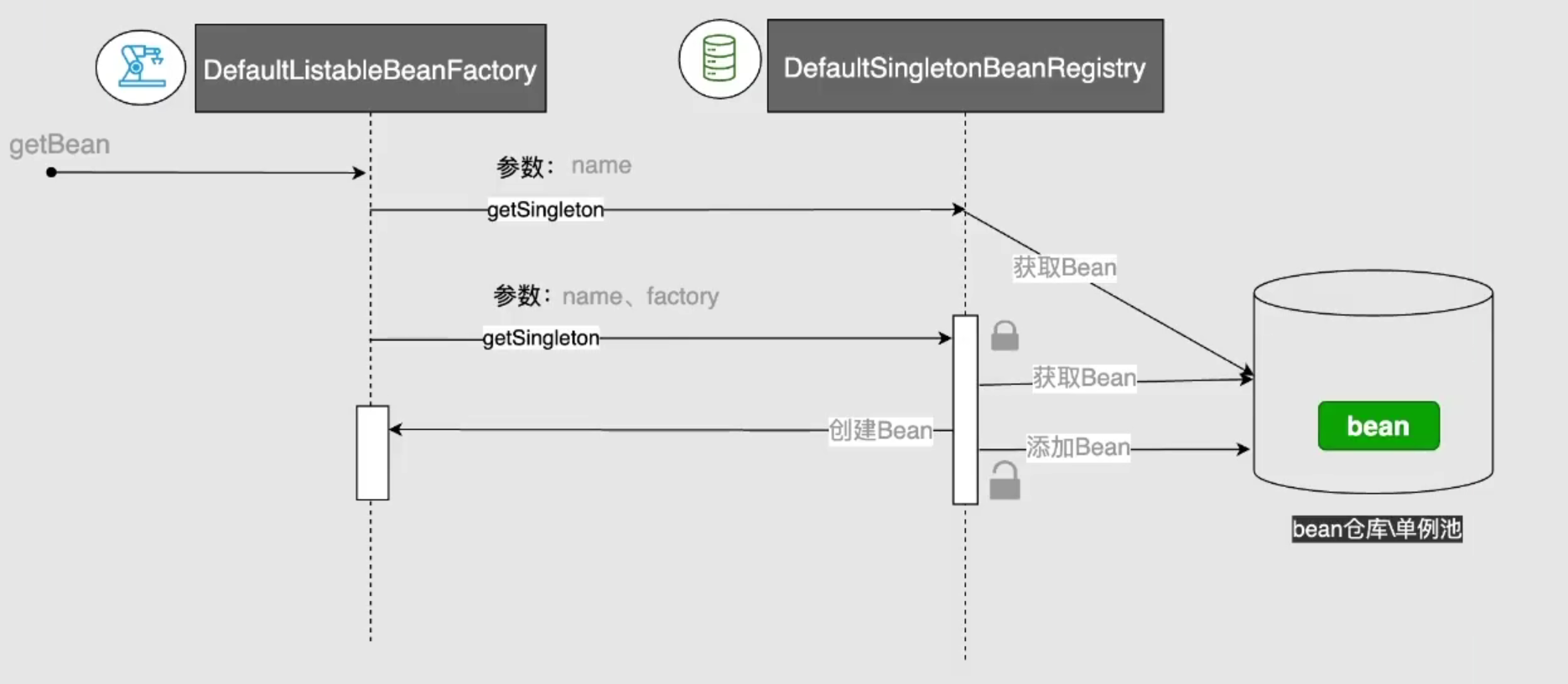Click the open padlock icon
Screen dimensions: 1568x684
click(1005, 481)
